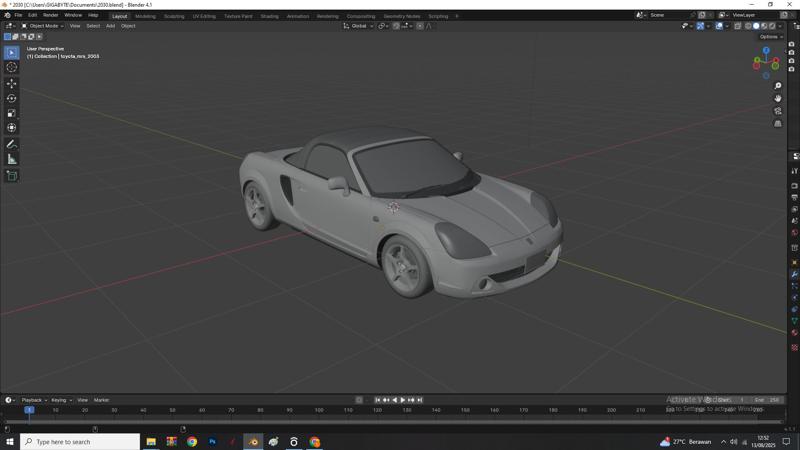Image resolution: width=800 pixels, height=450 pixels.
Task: Open the Global transform orientation dropdown
Action: click(359, 26)
